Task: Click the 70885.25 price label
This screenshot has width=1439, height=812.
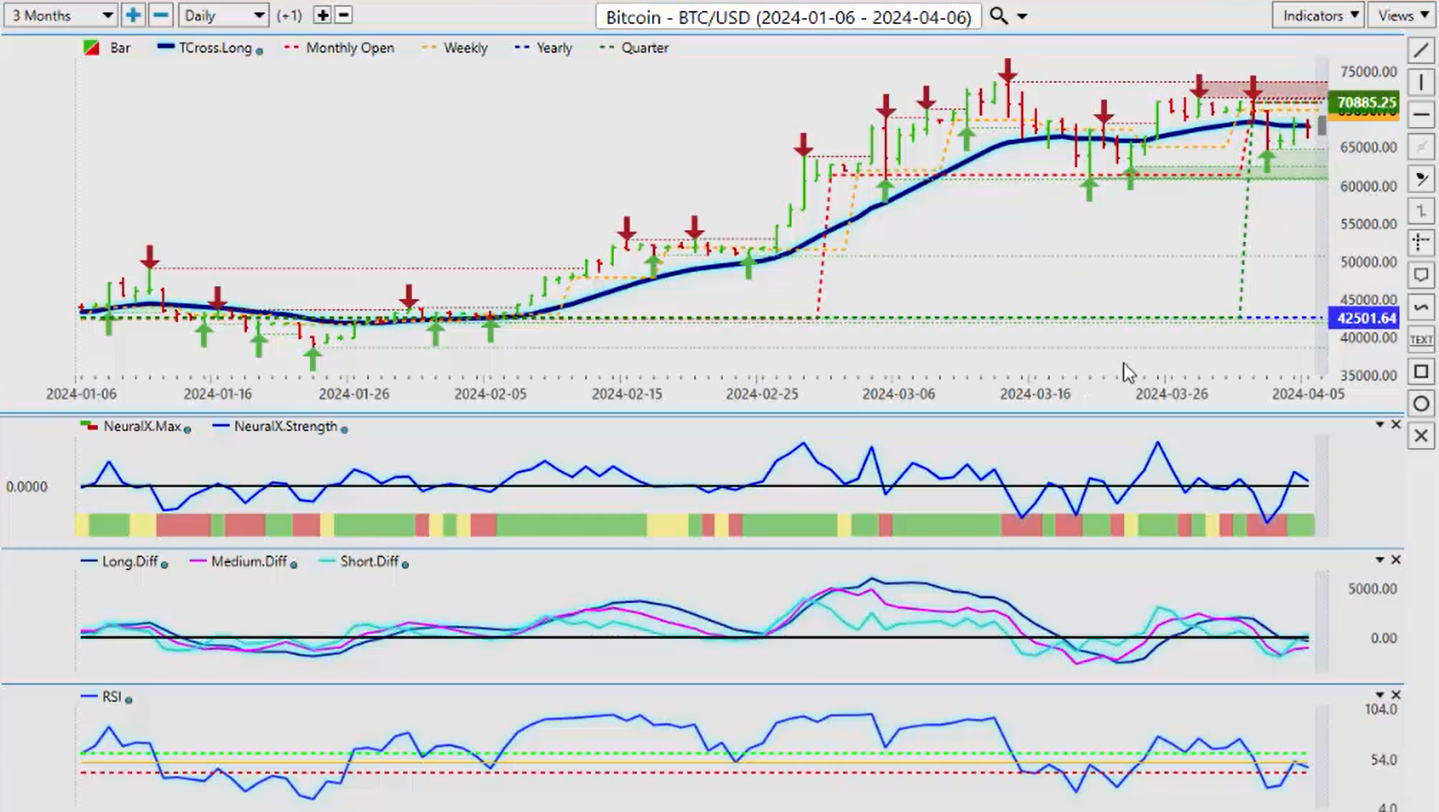Action: tap(1362, 102)
